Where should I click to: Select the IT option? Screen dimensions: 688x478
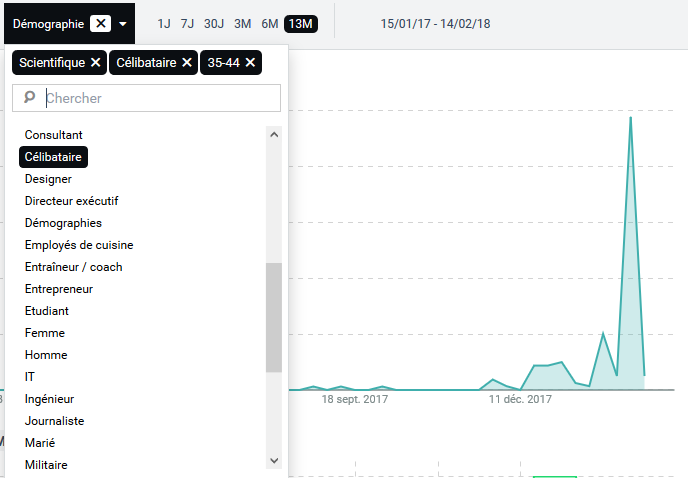[x=29, y=377]
